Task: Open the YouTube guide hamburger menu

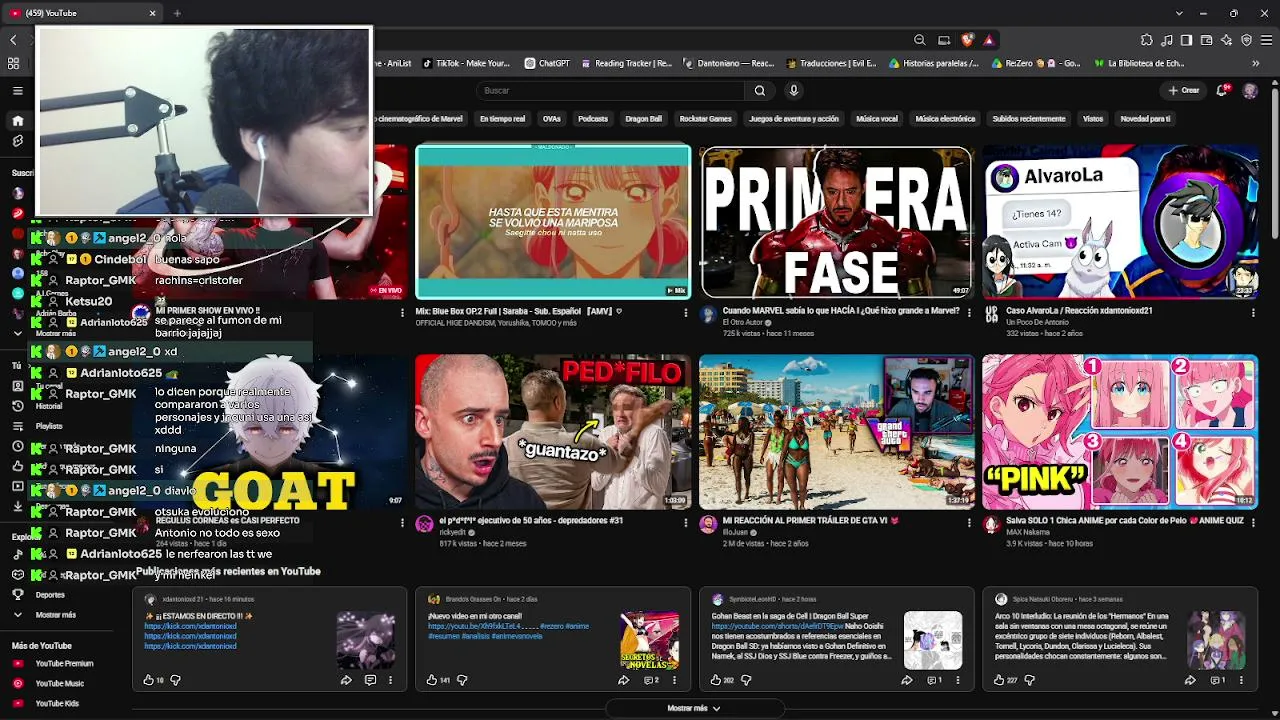Action: [18, 91]
